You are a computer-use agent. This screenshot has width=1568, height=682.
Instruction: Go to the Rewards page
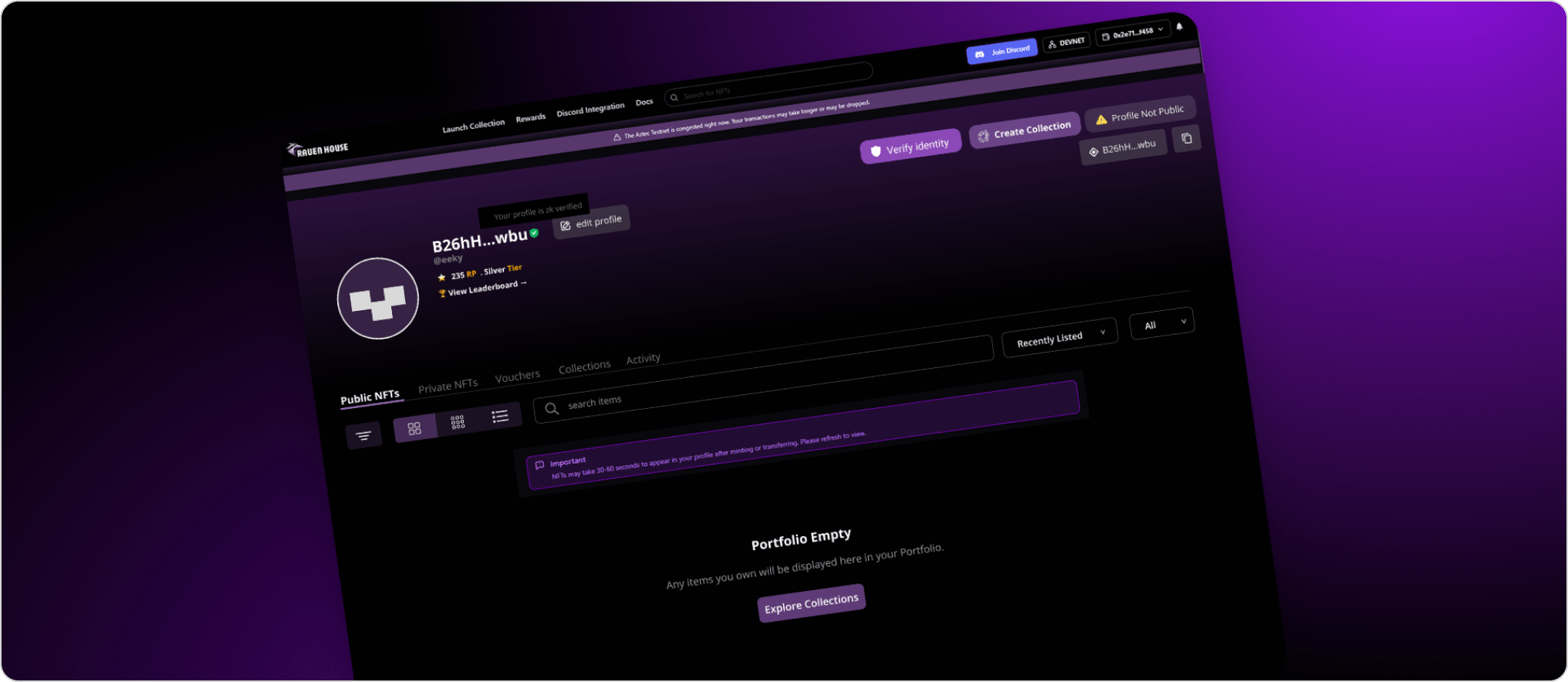530,118
